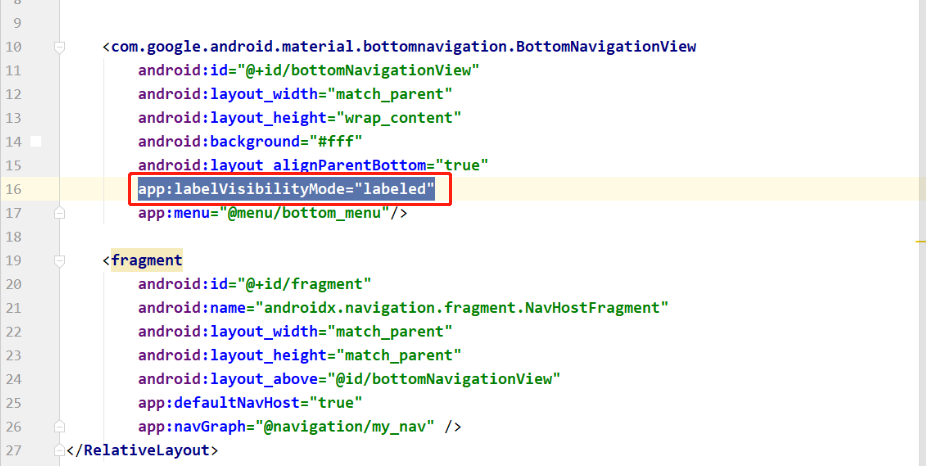This screenshot has height=466, width=926.
Task: Click android:id "@+id/fragment" line
Action: (x=255, y=284)
